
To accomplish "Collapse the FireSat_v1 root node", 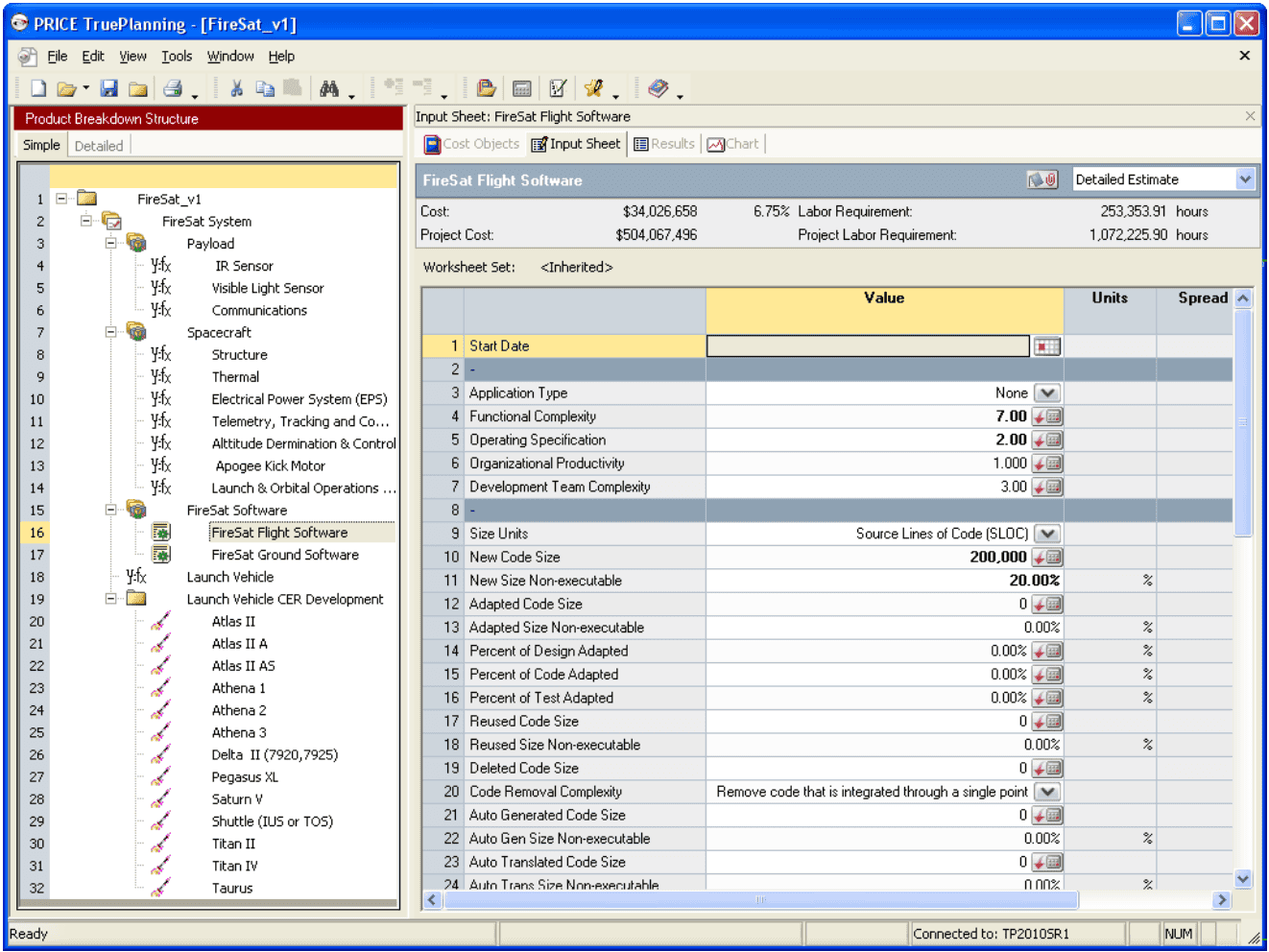I will point(61,199).
